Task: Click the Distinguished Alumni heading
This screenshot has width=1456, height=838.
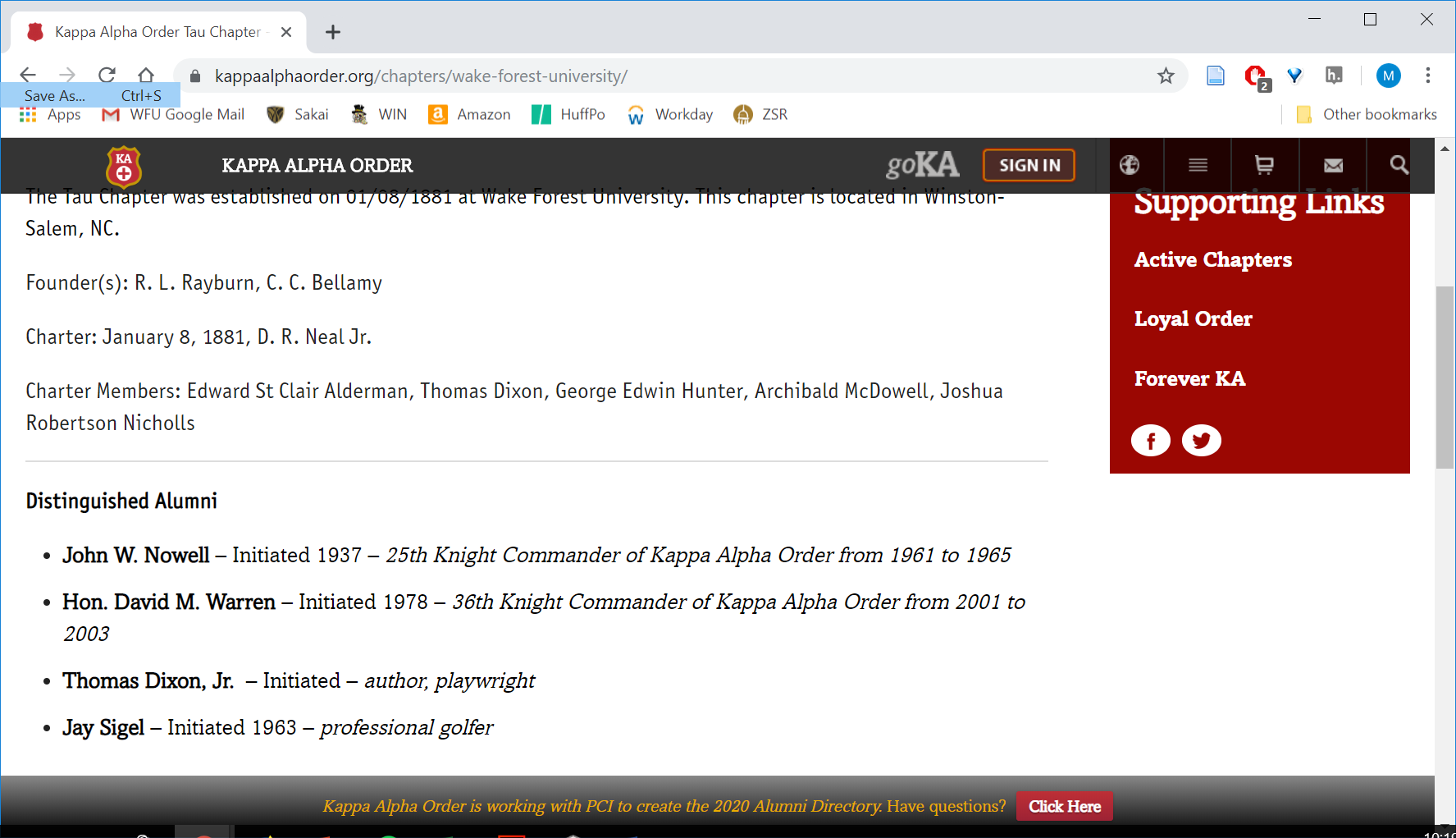Action: click(121, 501)
